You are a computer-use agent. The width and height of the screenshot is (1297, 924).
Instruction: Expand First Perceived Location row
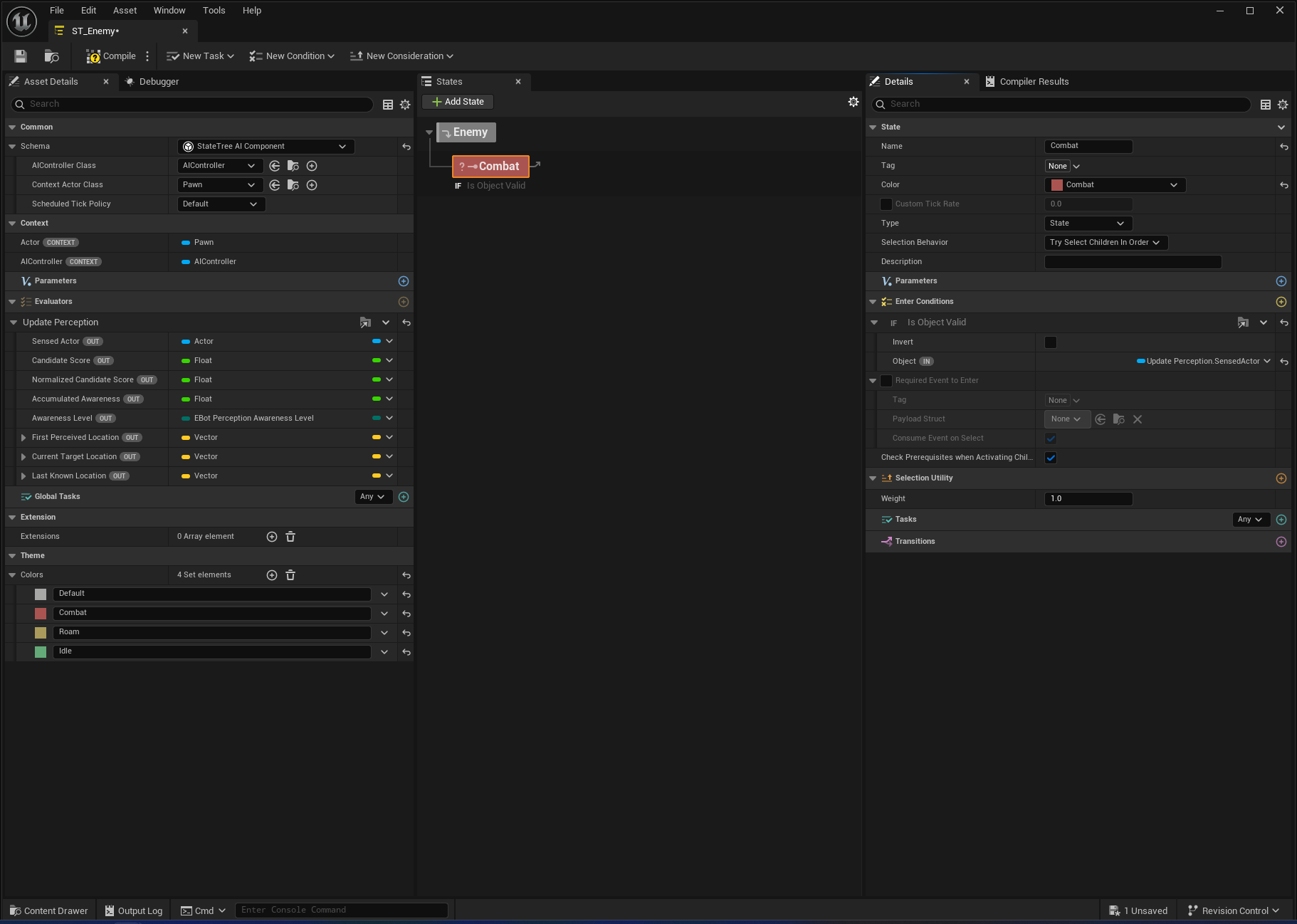[23, 438]
